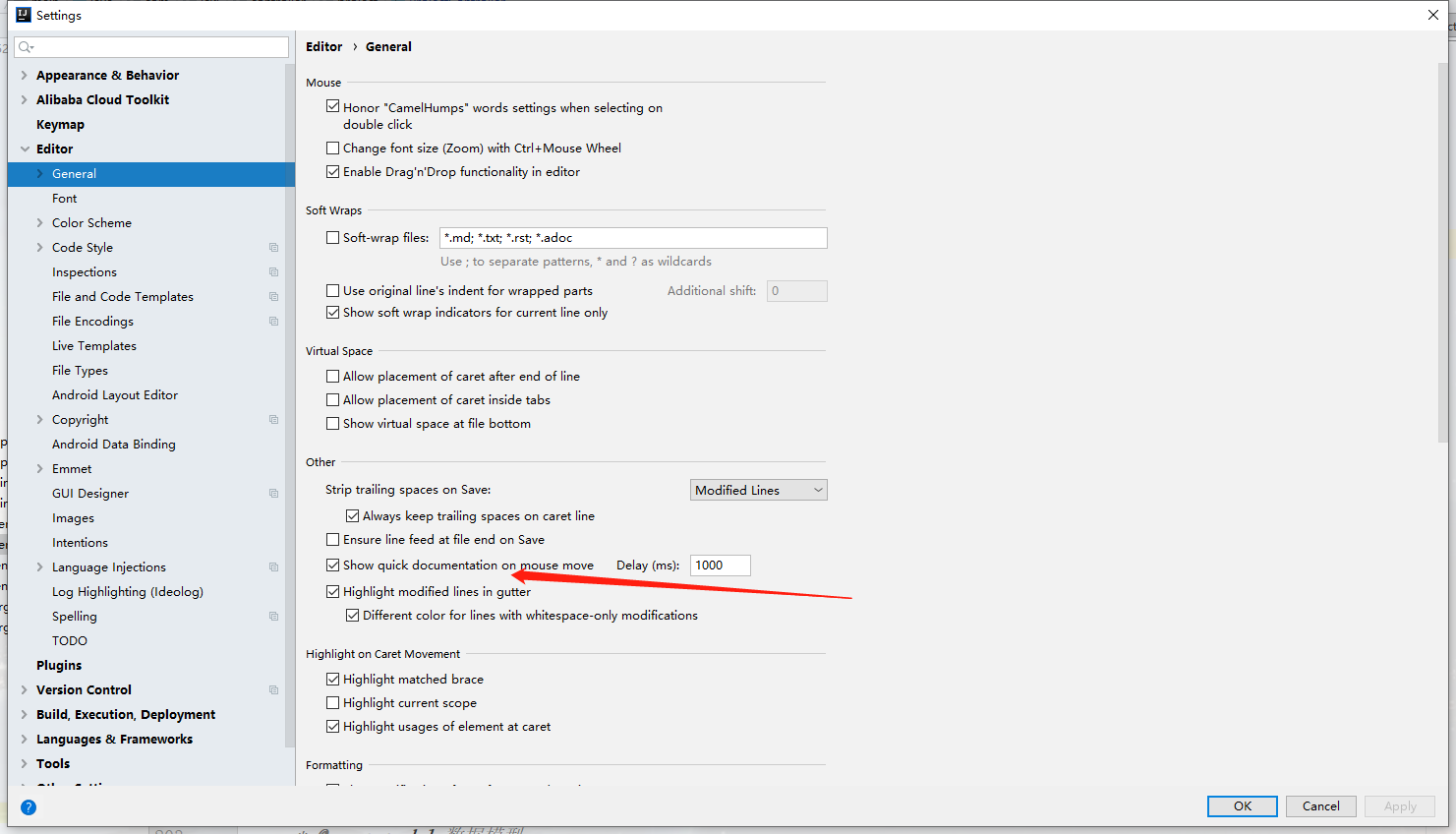1456x834 pixels.
Task: Click the project-level icon beside Version Control
Action: (x=273, y=690)
